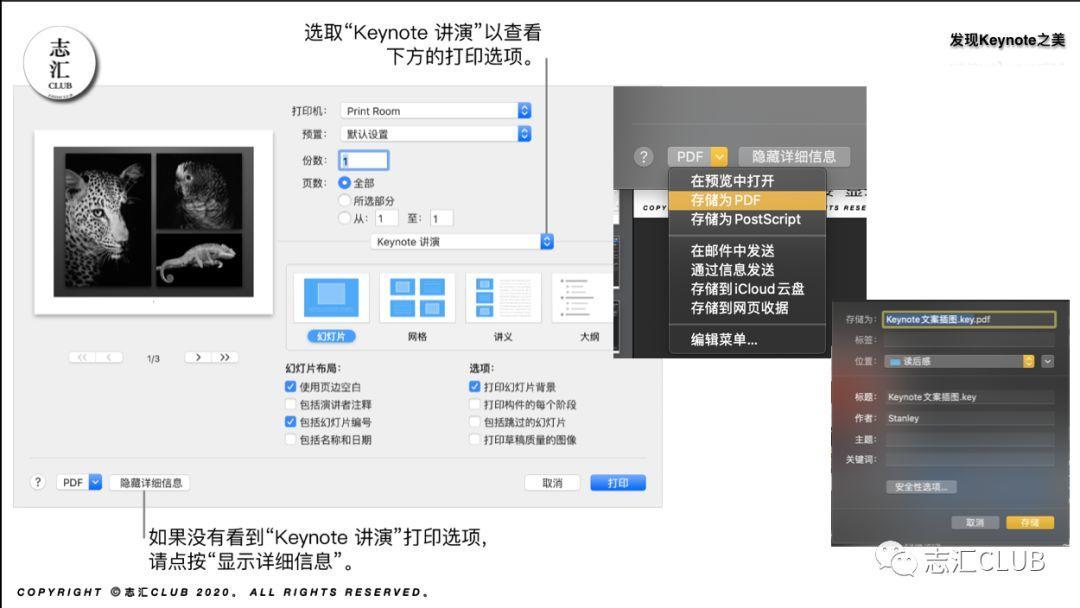The width and height of the screenshot is (1080, 608).
Task: Click the orange 存储 button
Action: tap(1030, 523)
